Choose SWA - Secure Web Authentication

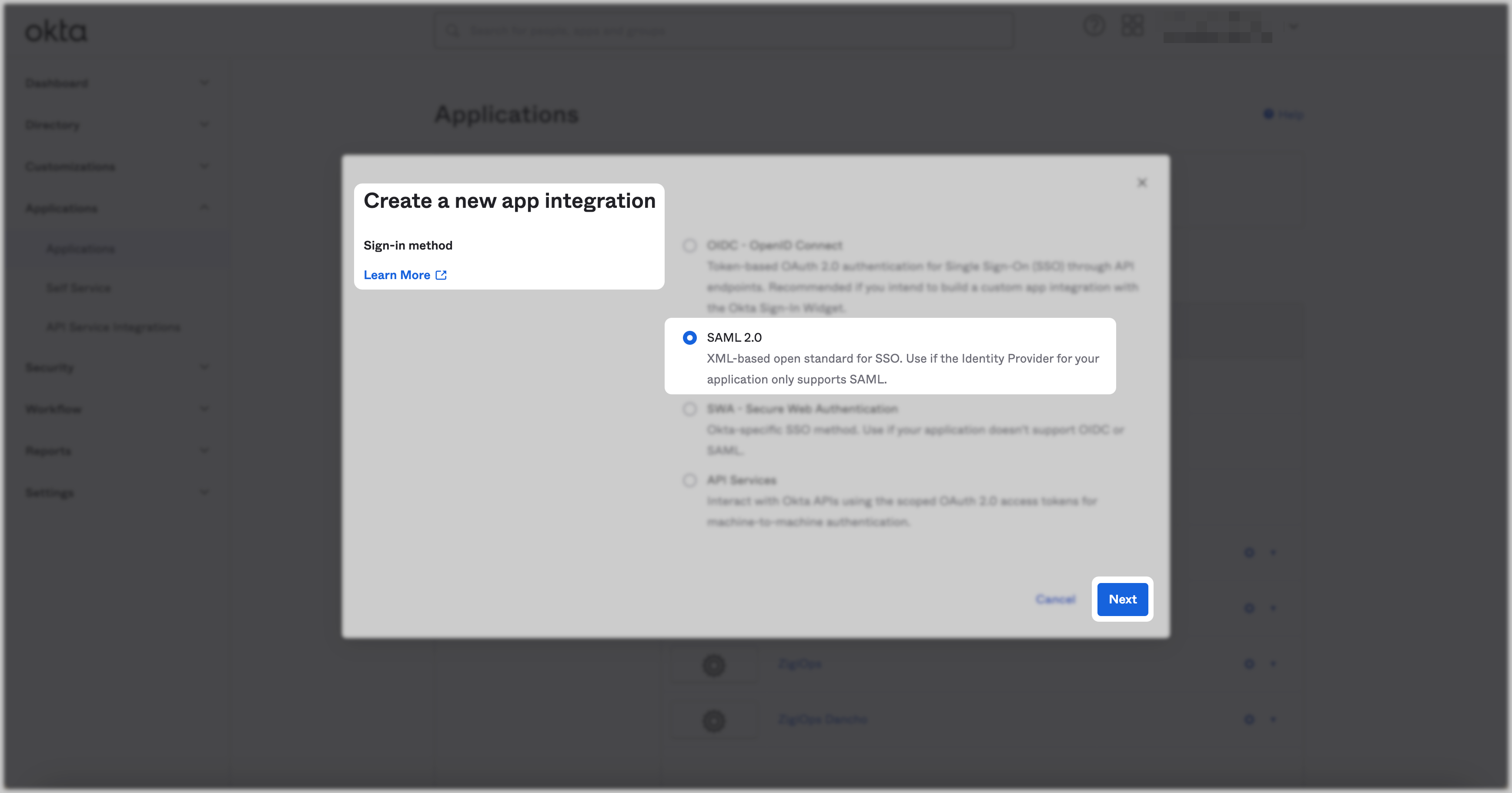690,409
